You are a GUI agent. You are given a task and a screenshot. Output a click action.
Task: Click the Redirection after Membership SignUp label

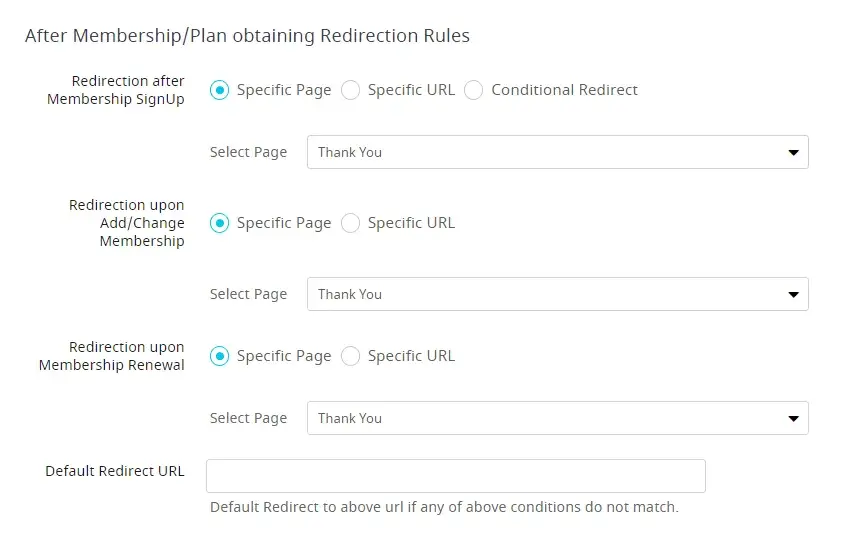[x=118, y=90]
